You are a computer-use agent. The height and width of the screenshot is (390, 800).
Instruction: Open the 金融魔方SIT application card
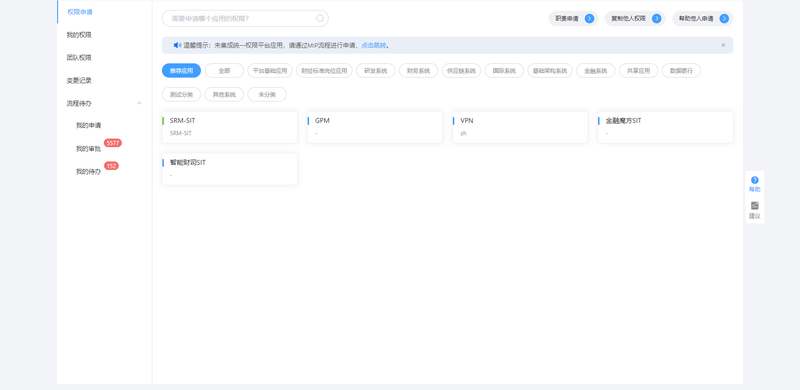click(x=665, y=127)
